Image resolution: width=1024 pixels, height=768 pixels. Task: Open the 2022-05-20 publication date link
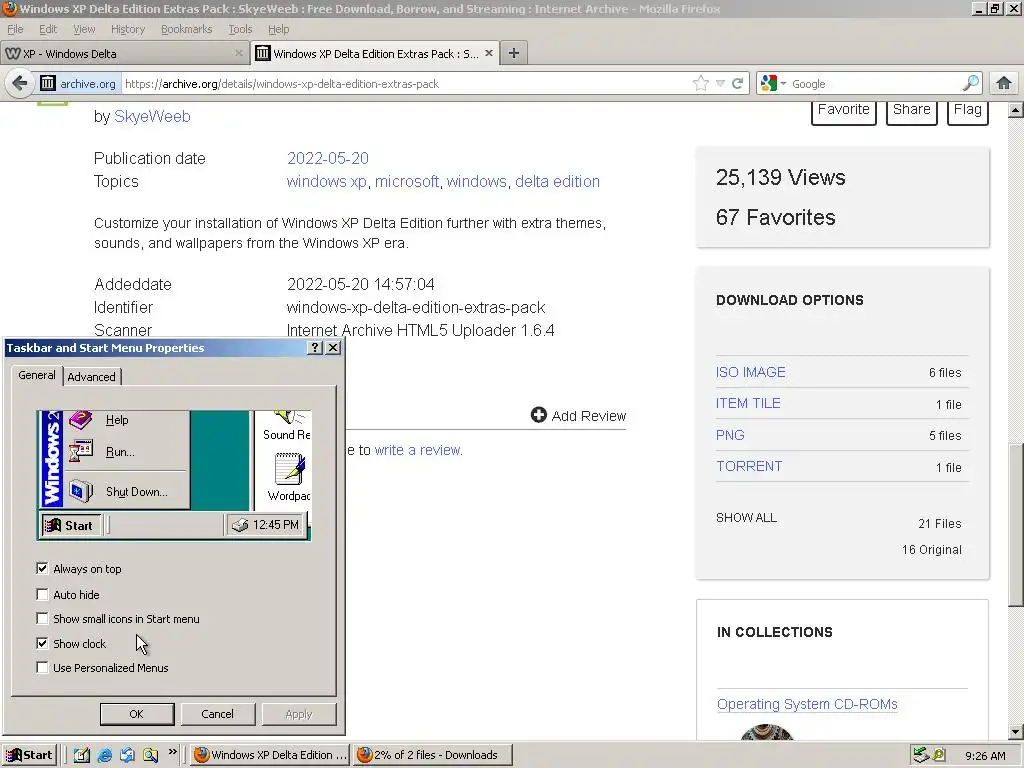coord(328,158)
